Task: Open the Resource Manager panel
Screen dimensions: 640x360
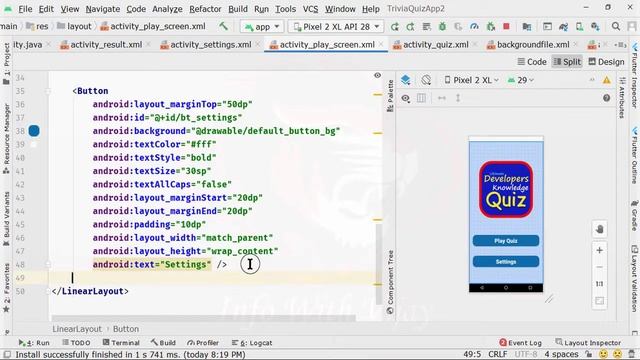Action: click(x=6, y=139)
